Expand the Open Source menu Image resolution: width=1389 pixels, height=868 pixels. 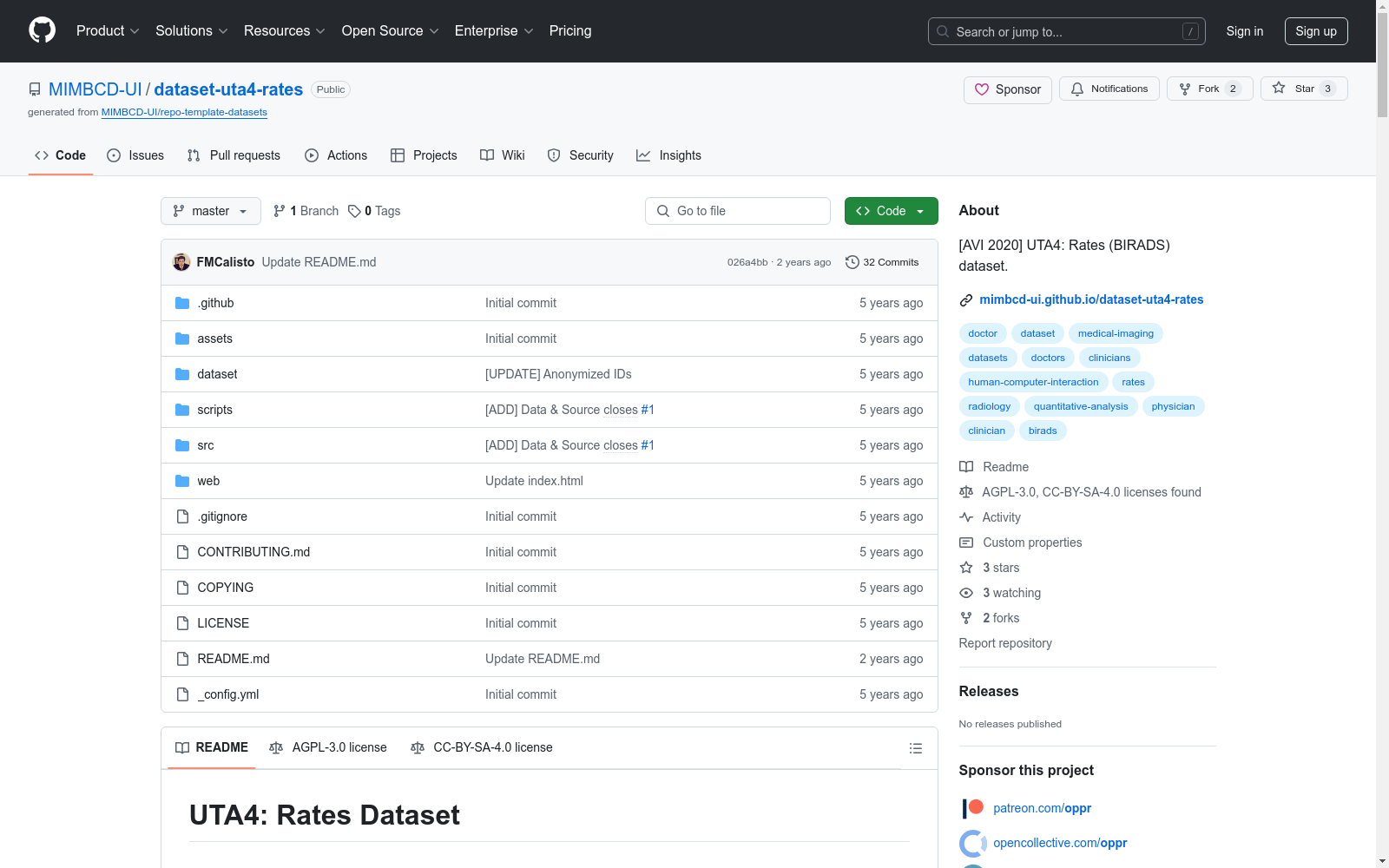(x=391, y=31)
